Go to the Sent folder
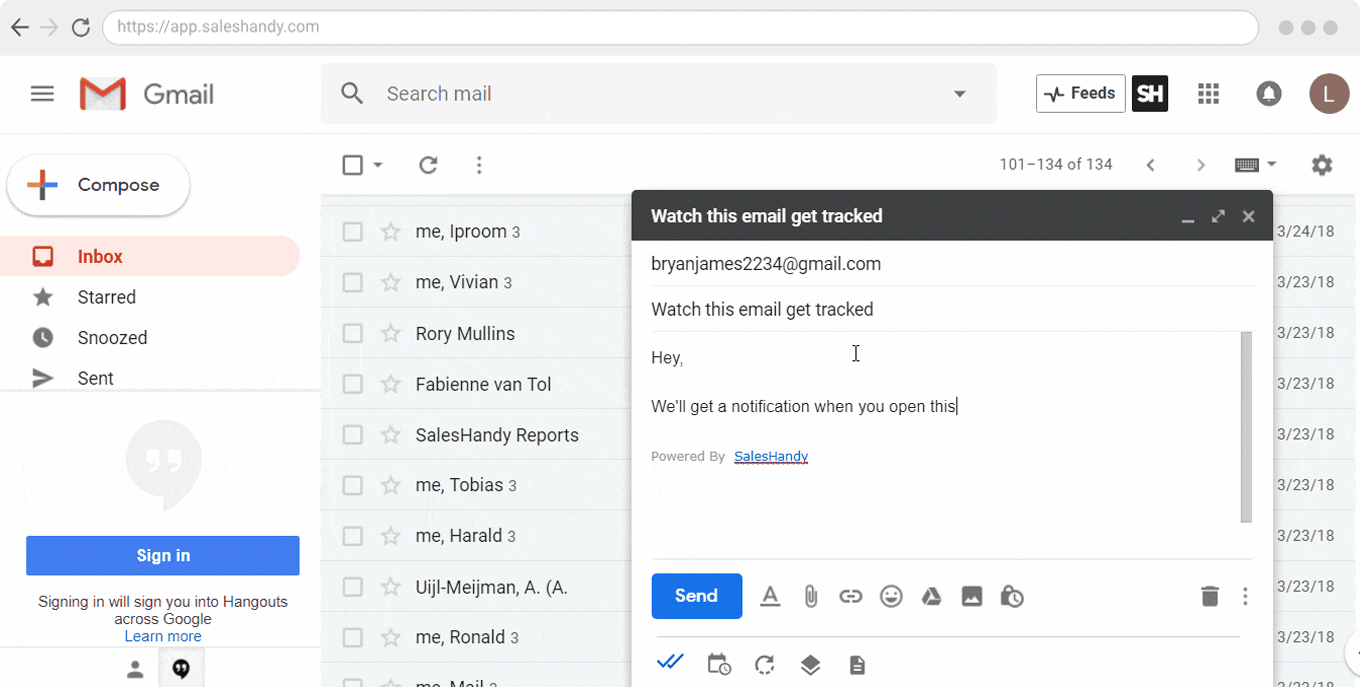Screen dimensions: 1360x687 pyautogui.click(x=95, y=378)
